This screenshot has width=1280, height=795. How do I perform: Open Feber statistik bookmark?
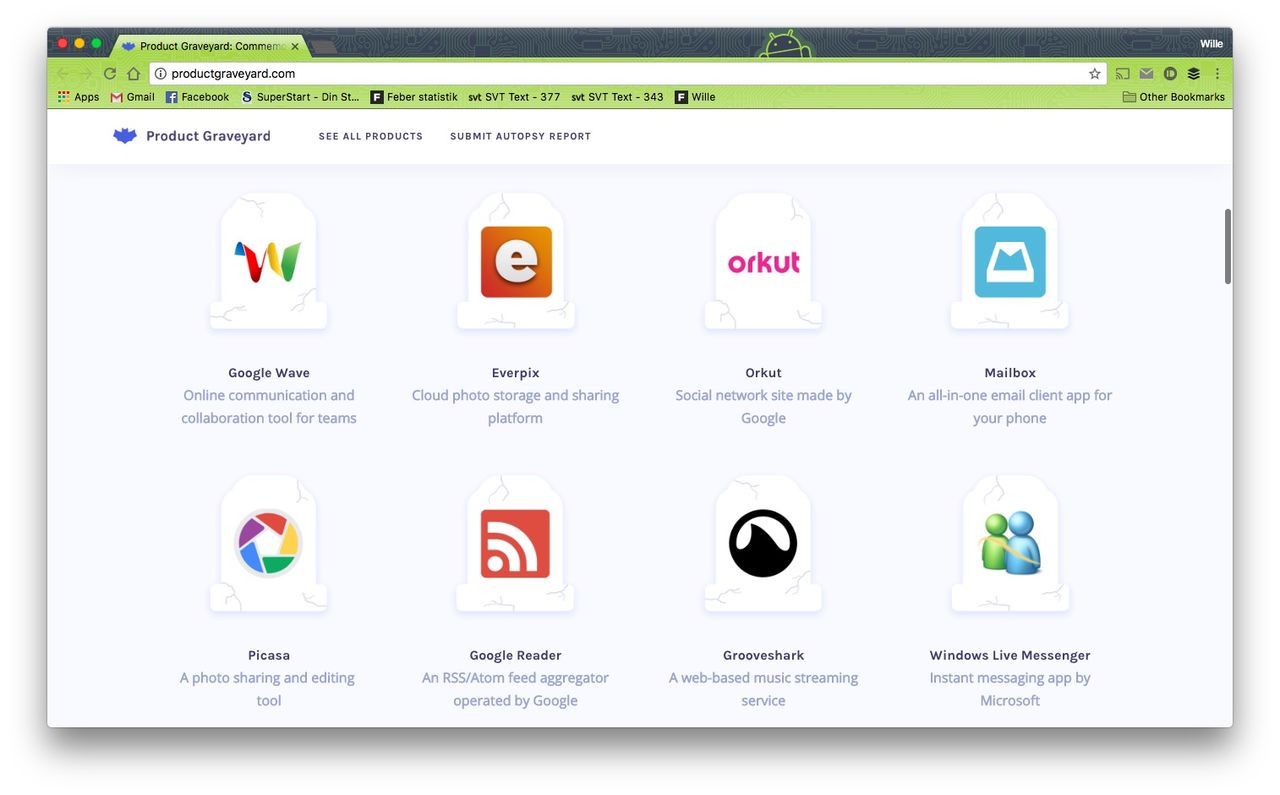pos(414,97)
